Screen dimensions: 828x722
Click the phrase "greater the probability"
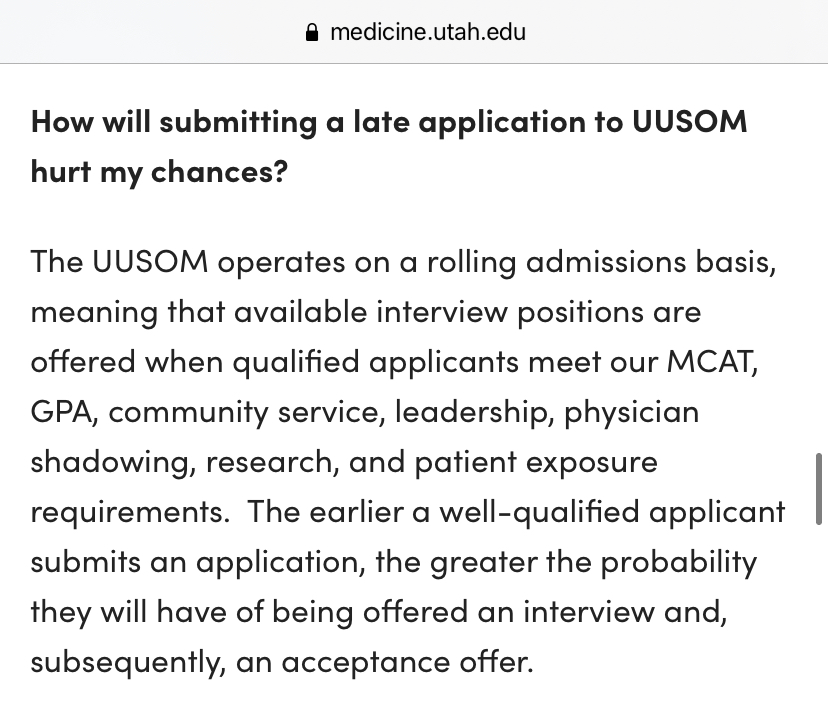pyautogui.click(x=593, y=562)
